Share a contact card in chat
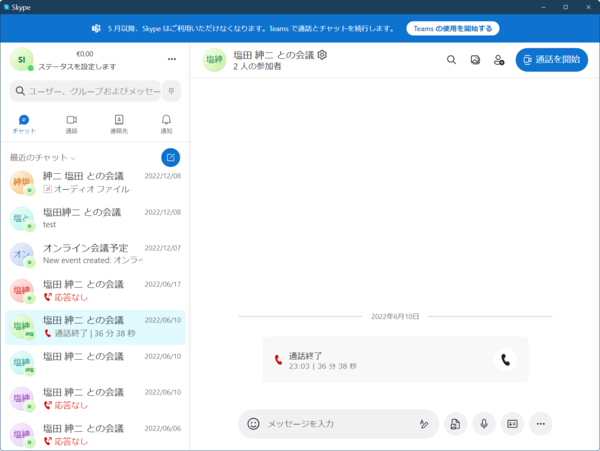 (512, 424)
